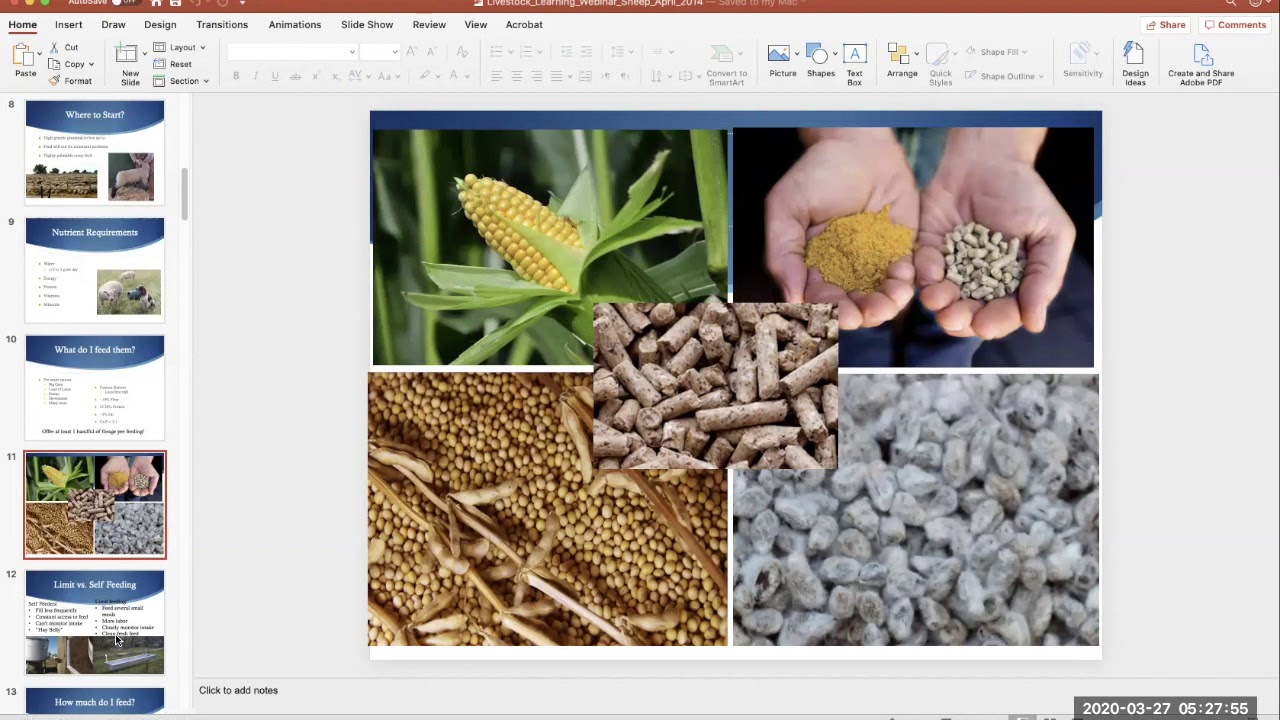The image size is (1280, 720).
Task: Click the Design Ideas icon
Action: pos(1134,53)
